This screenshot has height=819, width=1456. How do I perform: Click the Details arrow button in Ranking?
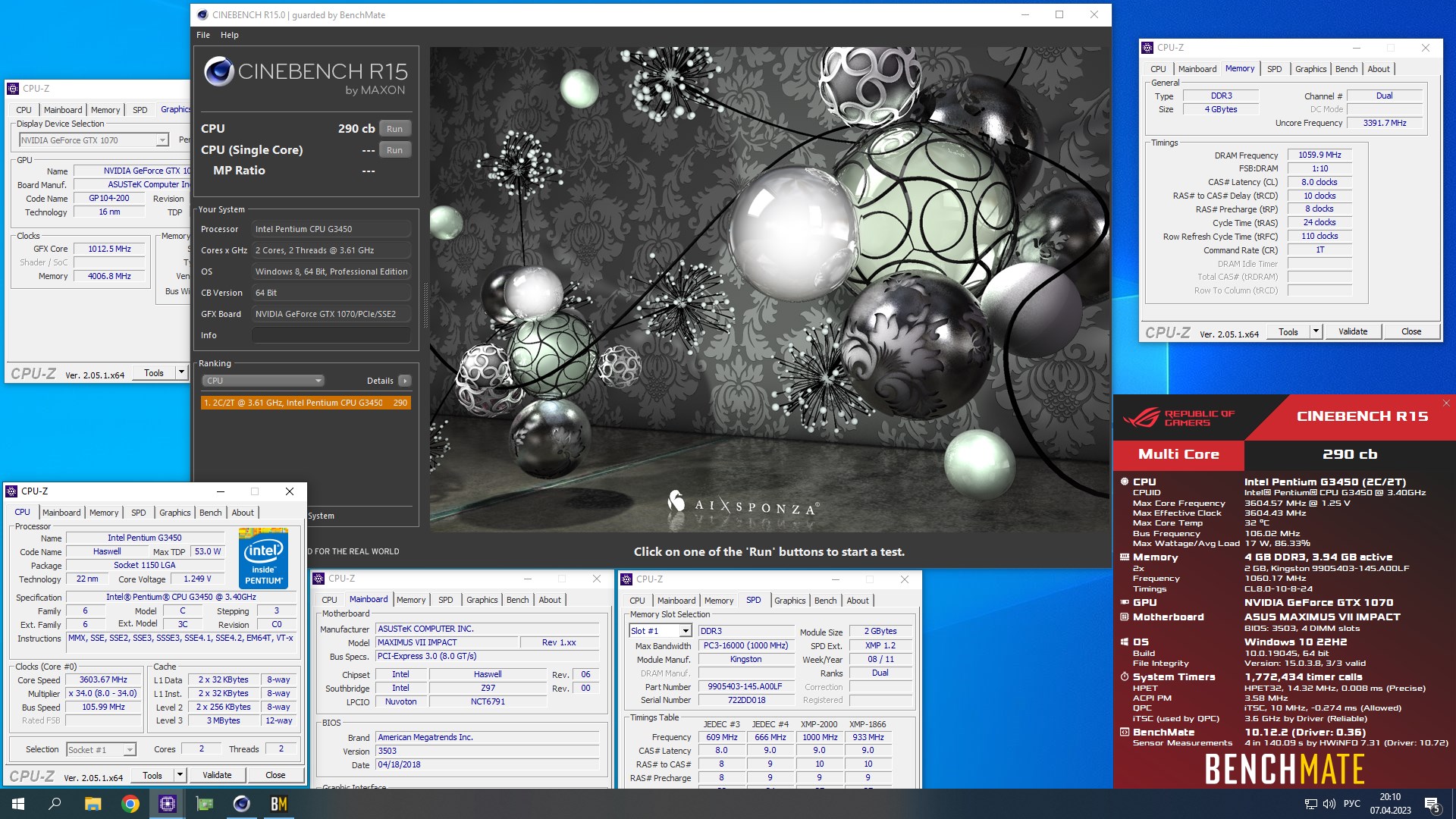(405, 381)
